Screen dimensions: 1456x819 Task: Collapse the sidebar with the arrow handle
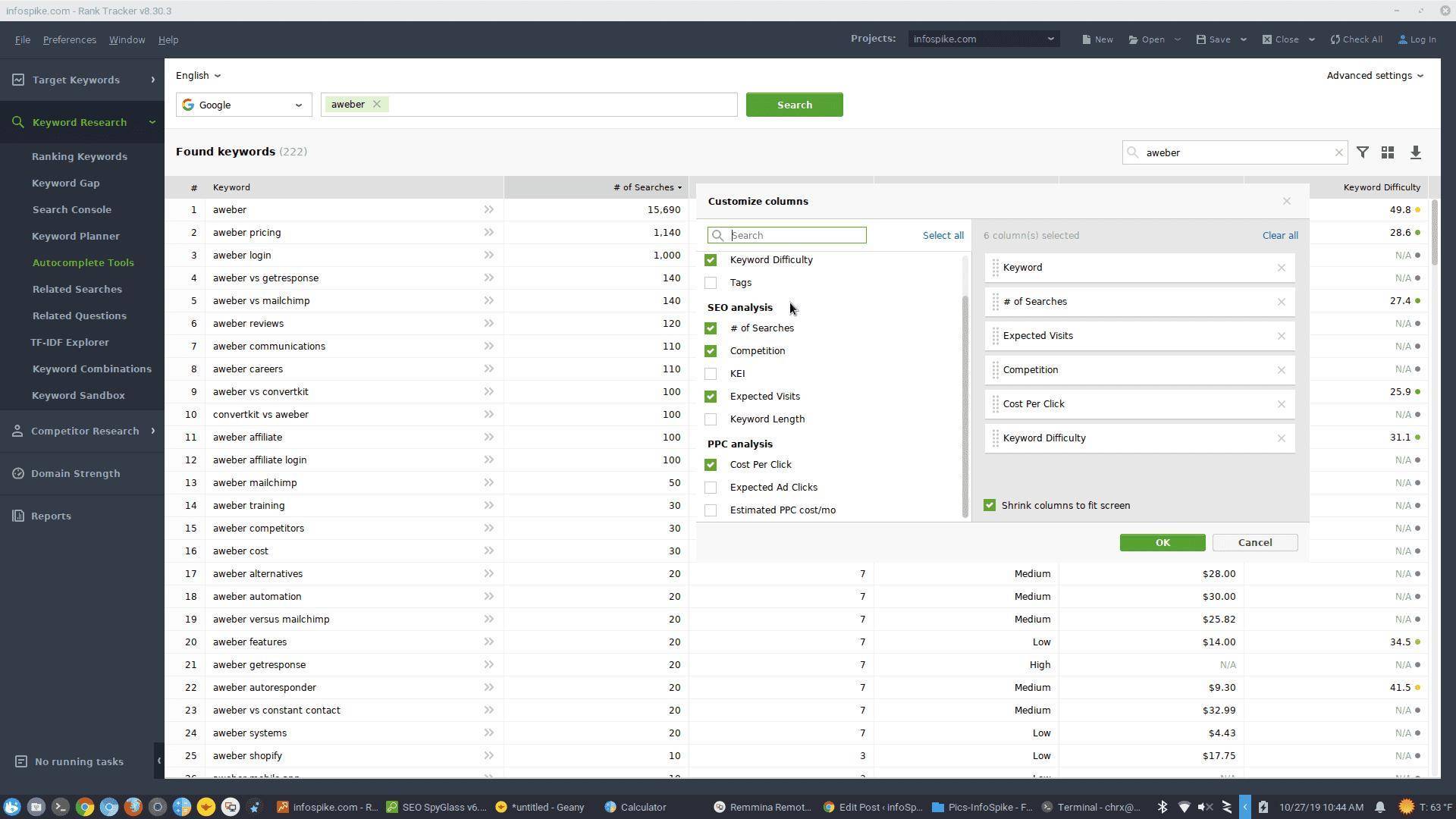158,761
